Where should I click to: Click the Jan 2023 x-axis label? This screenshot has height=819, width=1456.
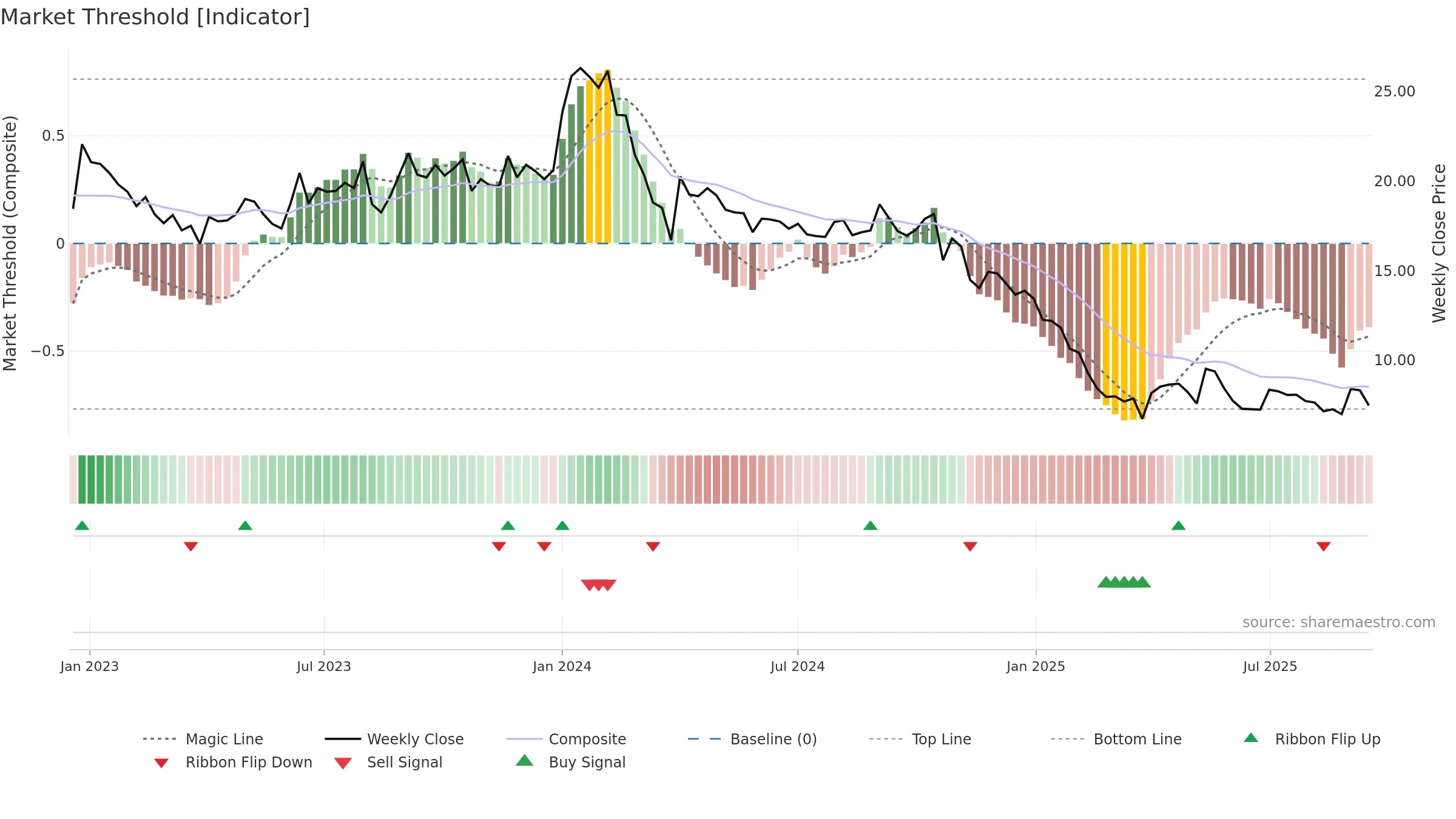pos(90,666)
